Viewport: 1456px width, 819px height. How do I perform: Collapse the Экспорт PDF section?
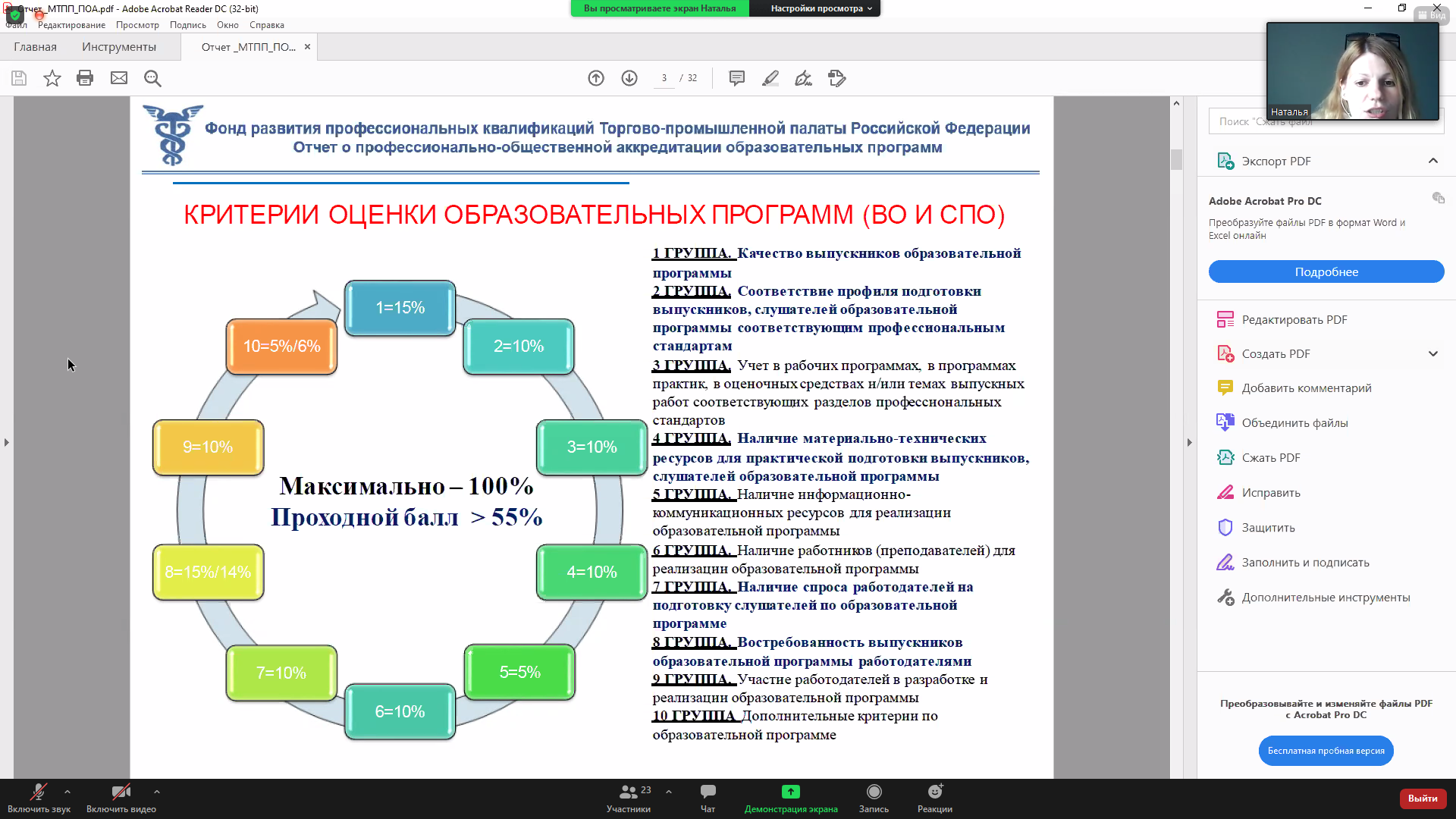(x=1432, y=161)
